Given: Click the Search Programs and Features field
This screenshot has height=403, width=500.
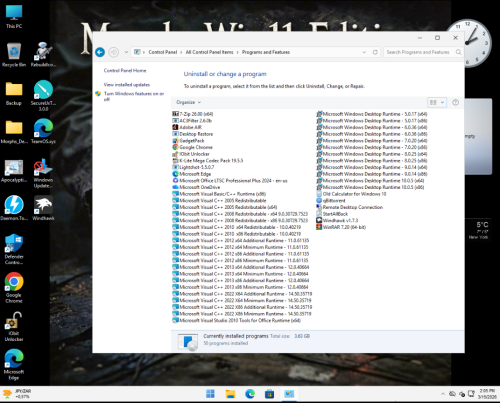Looking at the screenshot, I should click(x=418, y=52).
